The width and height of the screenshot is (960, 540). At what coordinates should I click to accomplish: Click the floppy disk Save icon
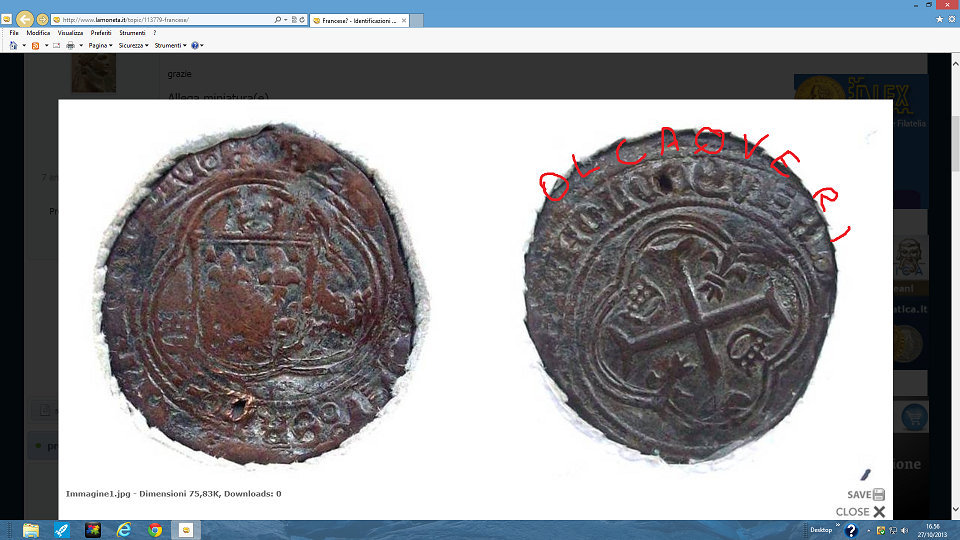point(879,495)
